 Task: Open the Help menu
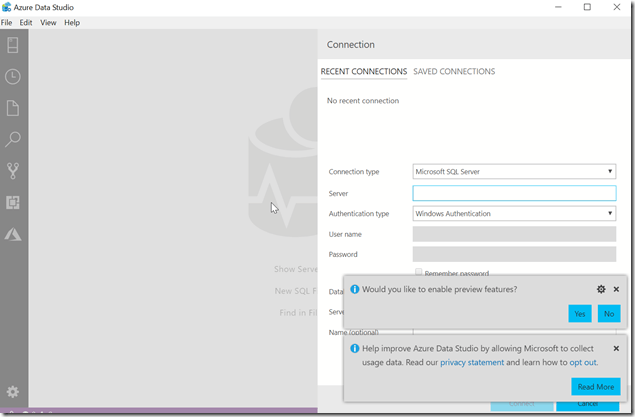click(x=72, y=23)
